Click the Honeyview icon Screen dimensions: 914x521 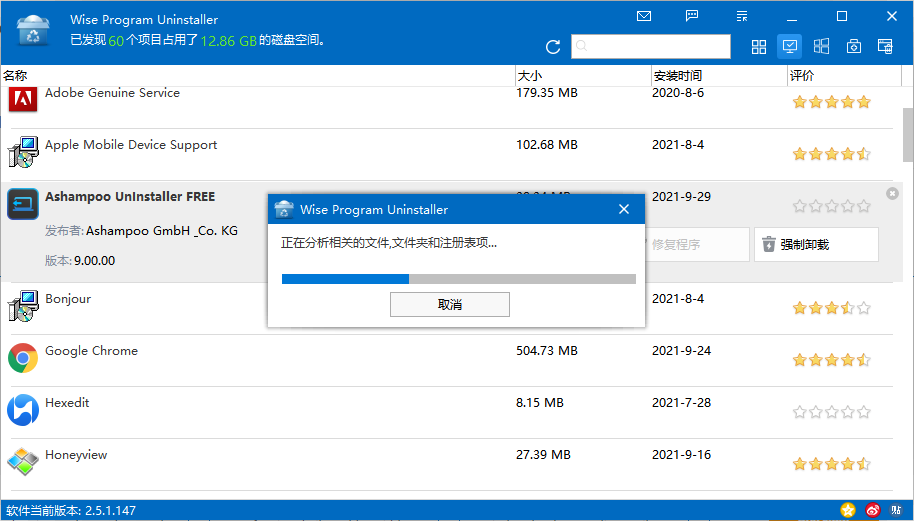pos(23,462)
